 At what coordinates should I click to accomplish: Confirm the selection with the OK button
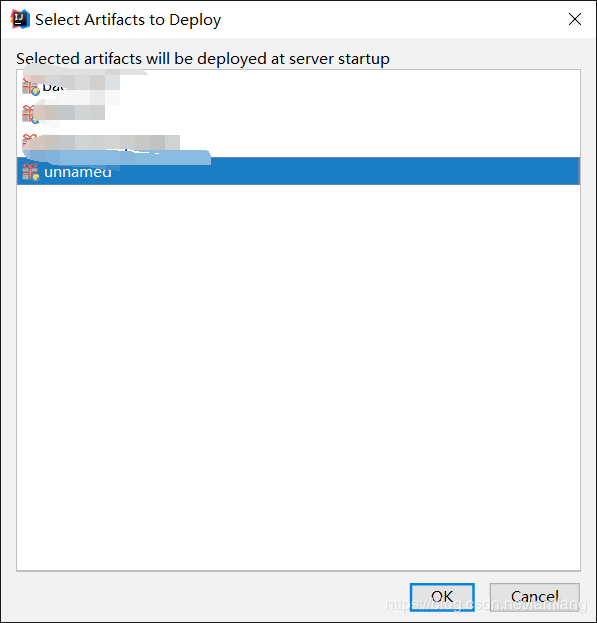[442, 597]
